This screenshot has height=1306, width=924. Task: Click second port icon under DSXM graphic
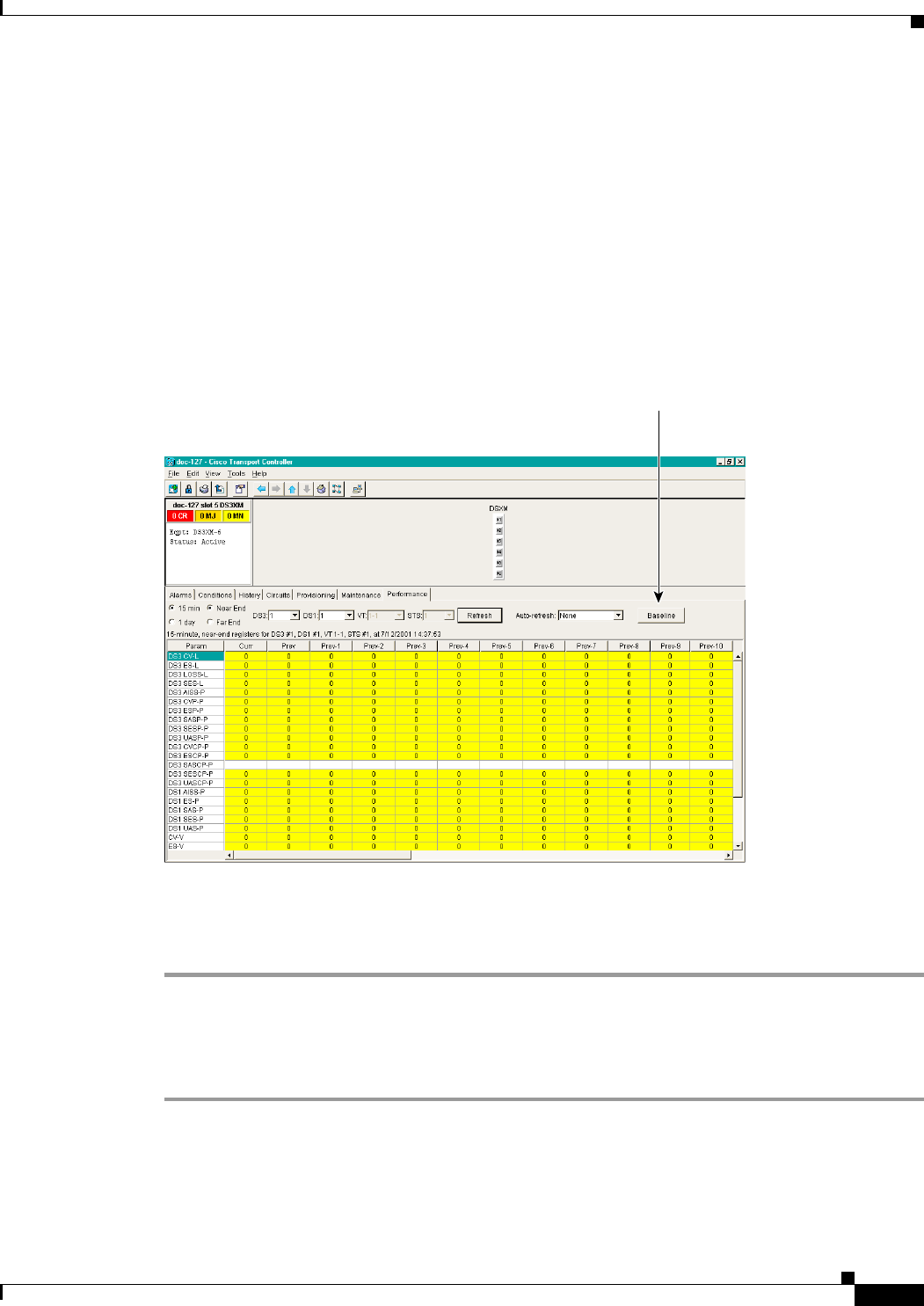[499, 530]
